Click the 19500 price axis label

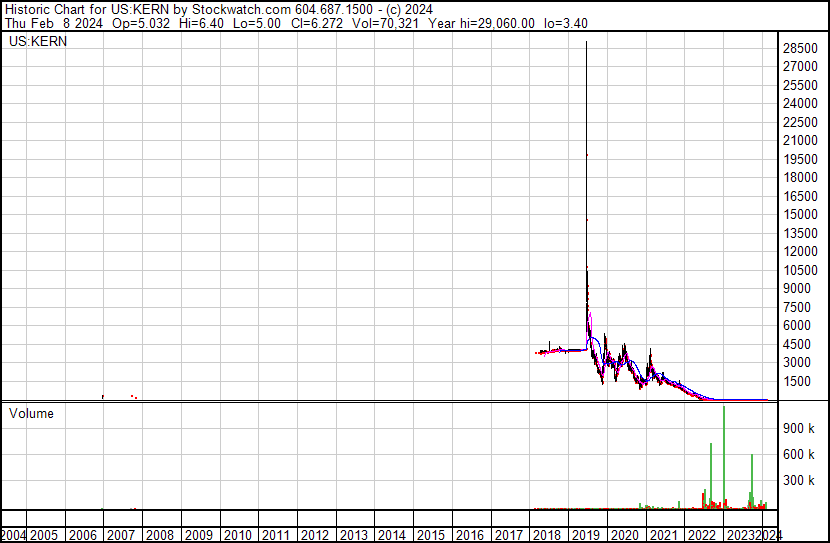800,159
